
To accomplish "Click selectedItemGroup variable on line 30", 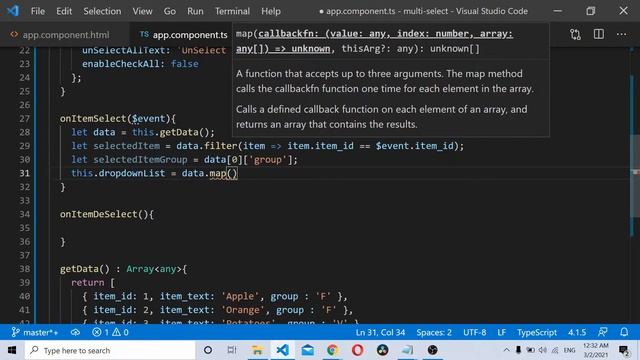I will (x=140, y=160).
